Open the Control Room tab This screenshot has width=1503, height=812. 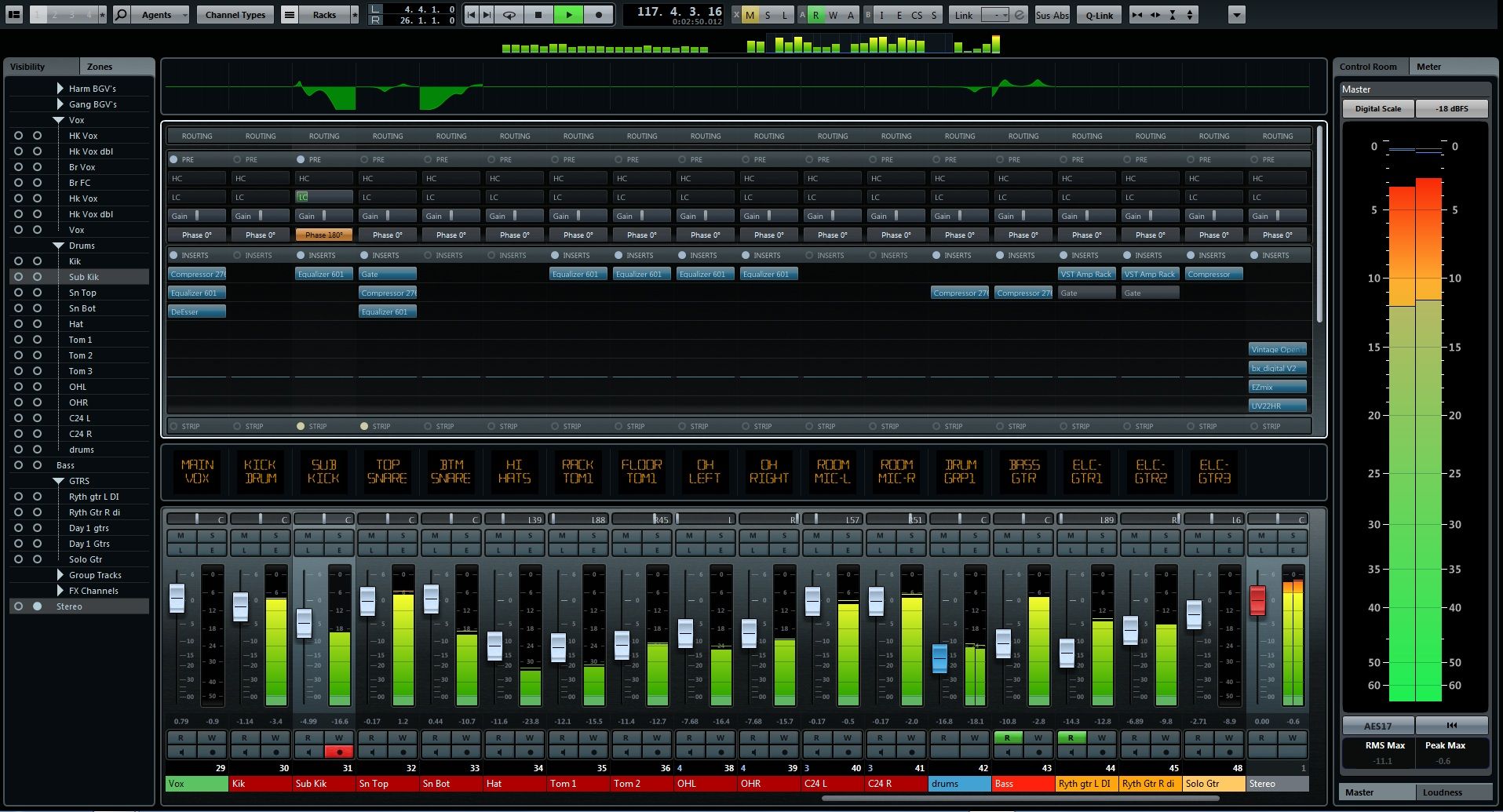pos(1370,67)
